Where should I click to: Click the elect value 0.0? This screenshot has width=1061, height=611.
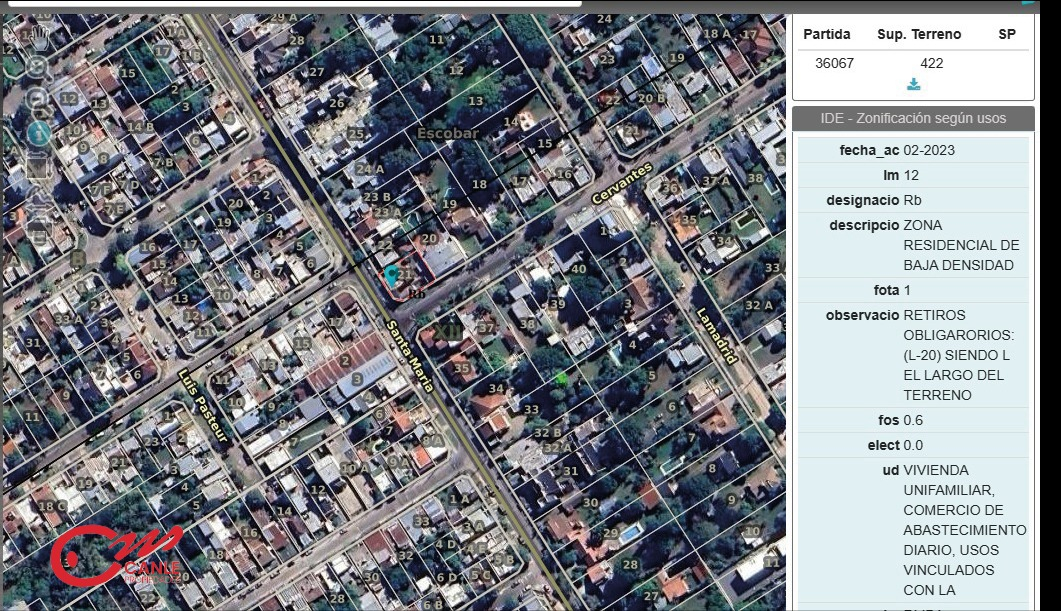pyautogui.click(x=913, y=445)
